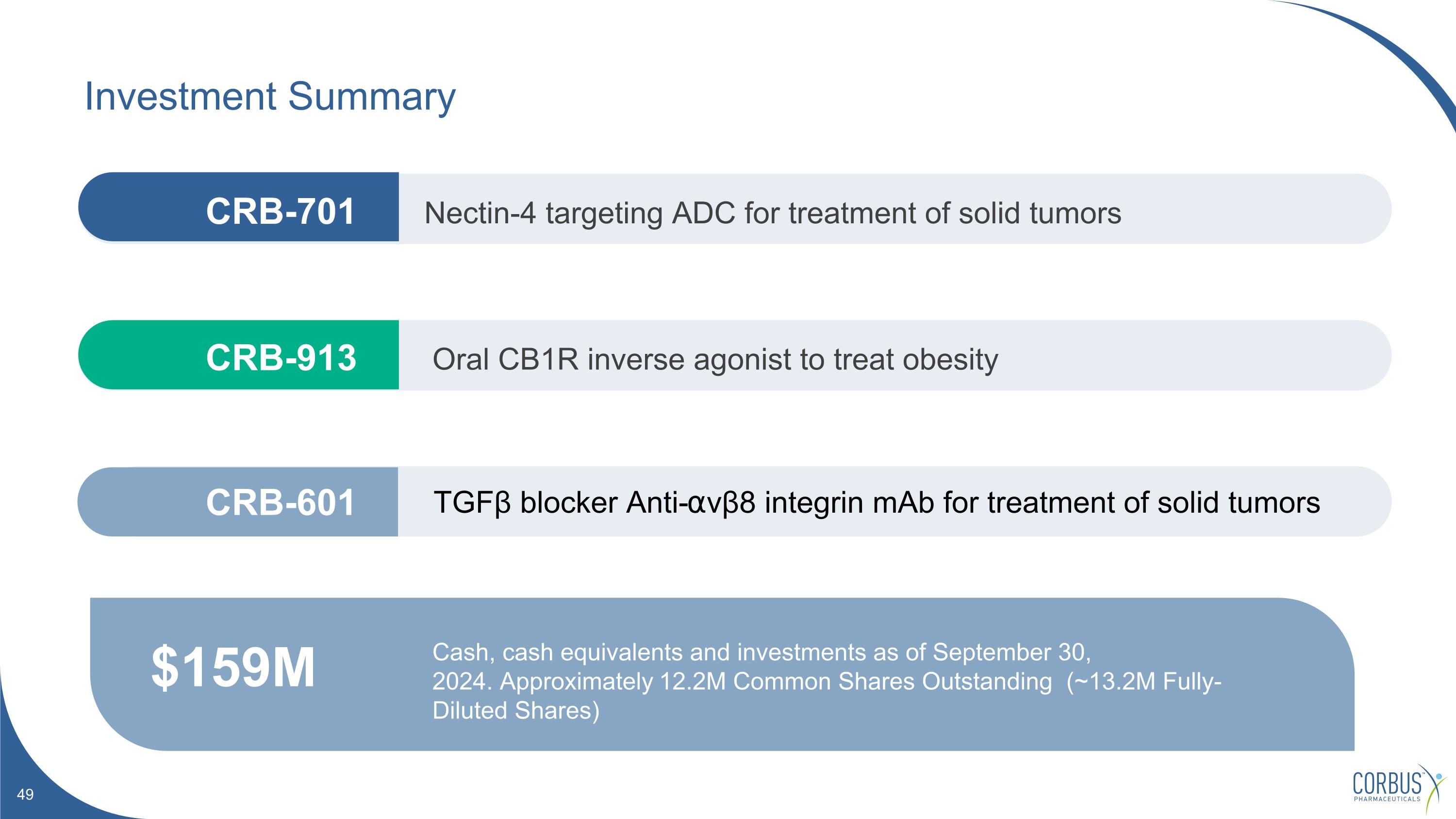
Task: Click the word PHARMACEUTICALS under the logo
Action: pyautogui.click(x=1387, y=799)
